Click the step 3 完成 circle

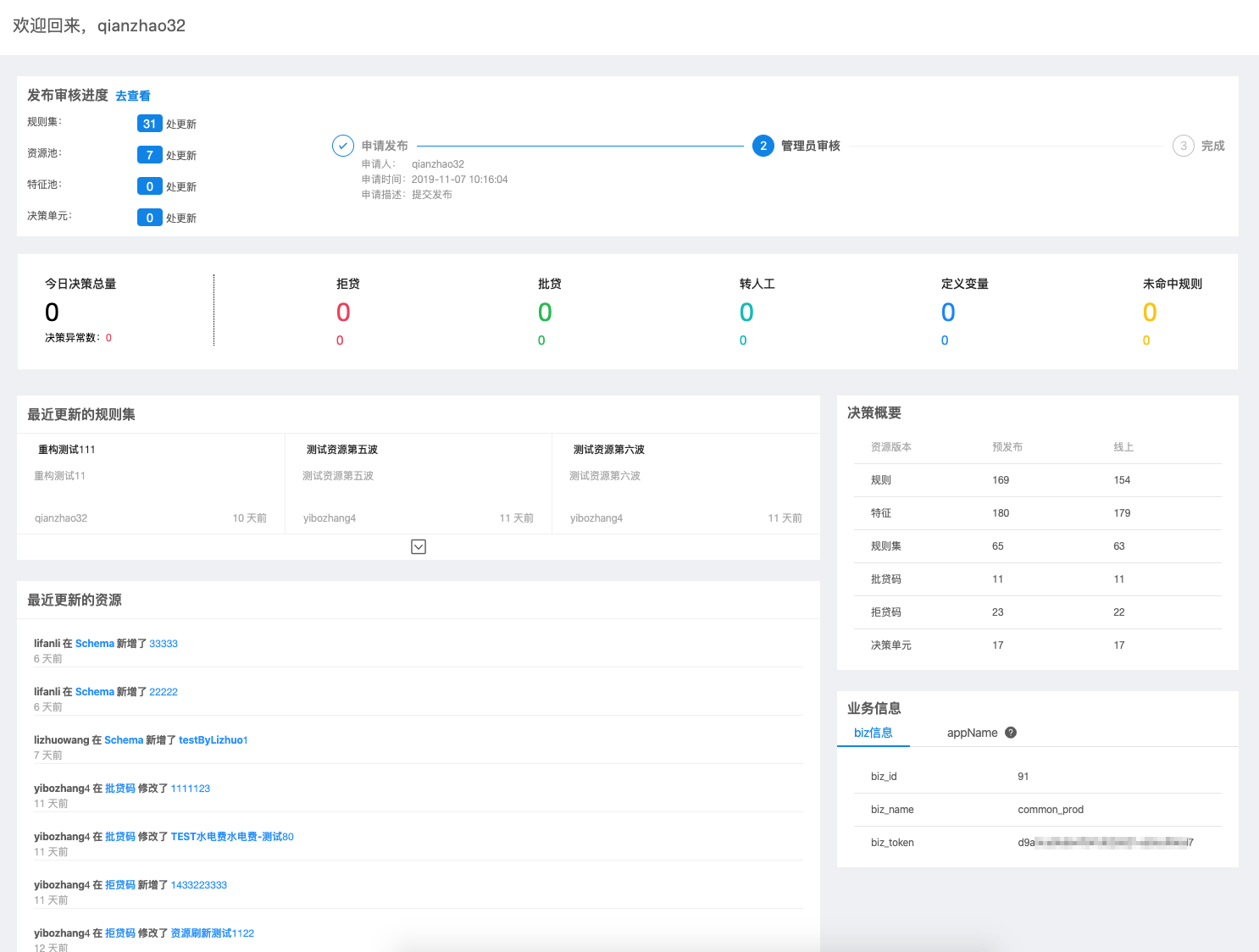(1184, 146)
